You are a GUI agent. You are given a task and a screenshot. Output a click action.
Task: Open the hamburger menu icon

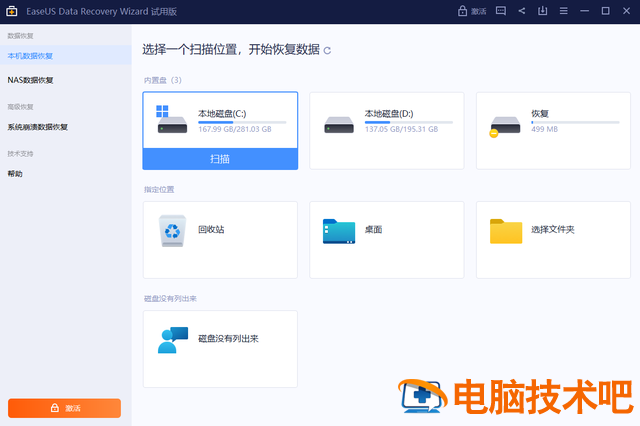564,11
